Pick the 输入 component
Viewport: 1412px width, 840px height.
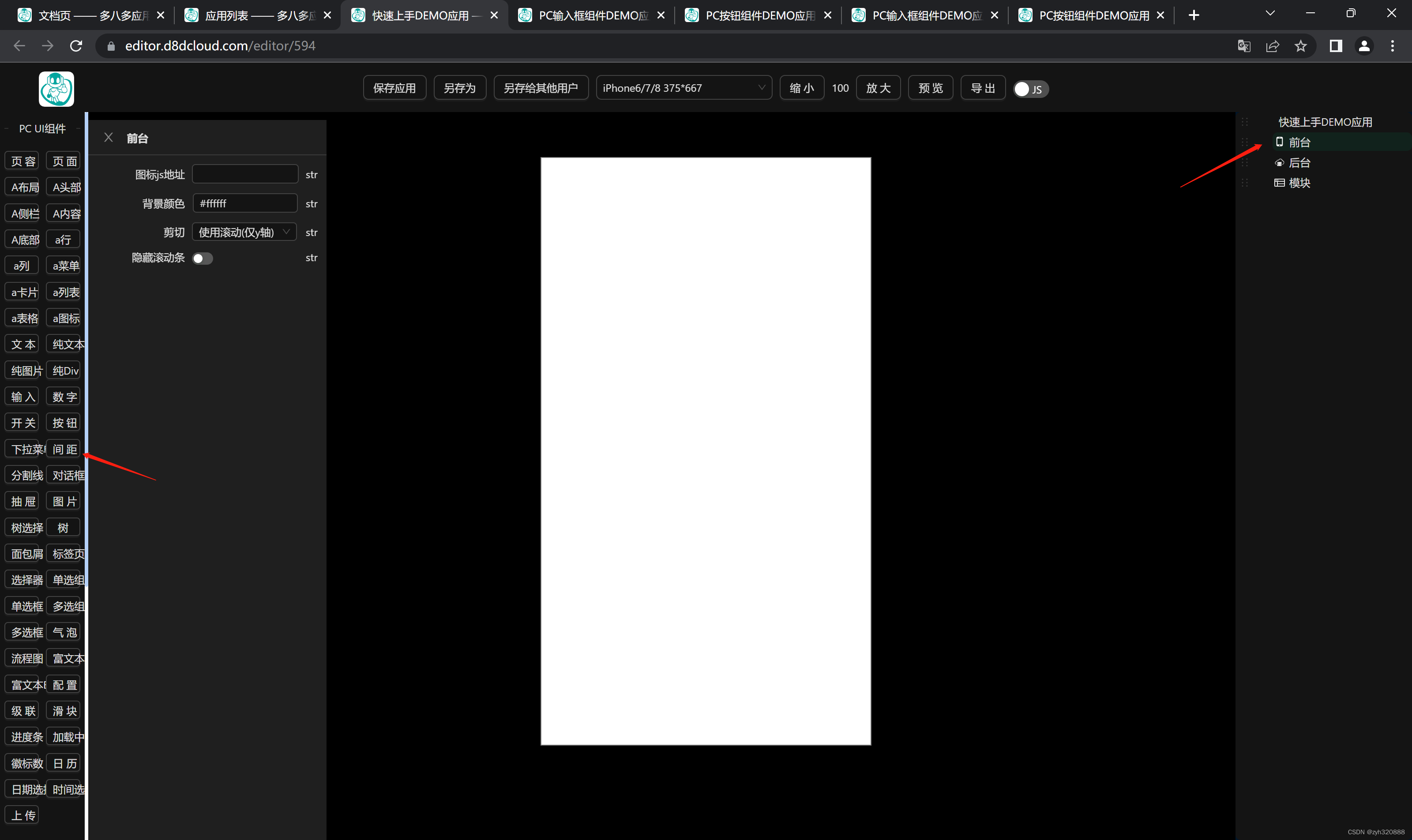pyautogui.click(x=22, y=397)
